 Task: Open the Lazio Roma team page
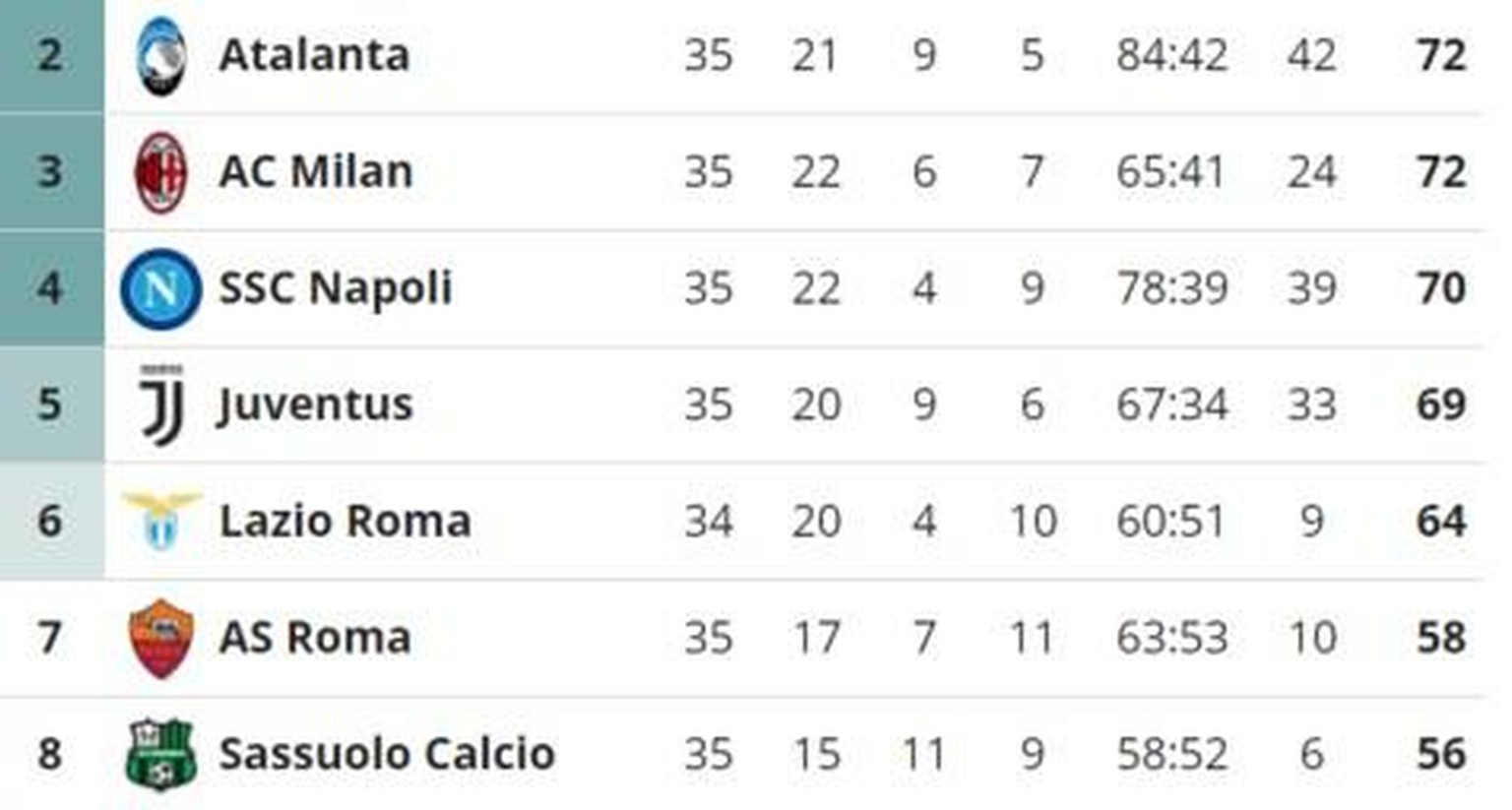[x=345, y=521]
